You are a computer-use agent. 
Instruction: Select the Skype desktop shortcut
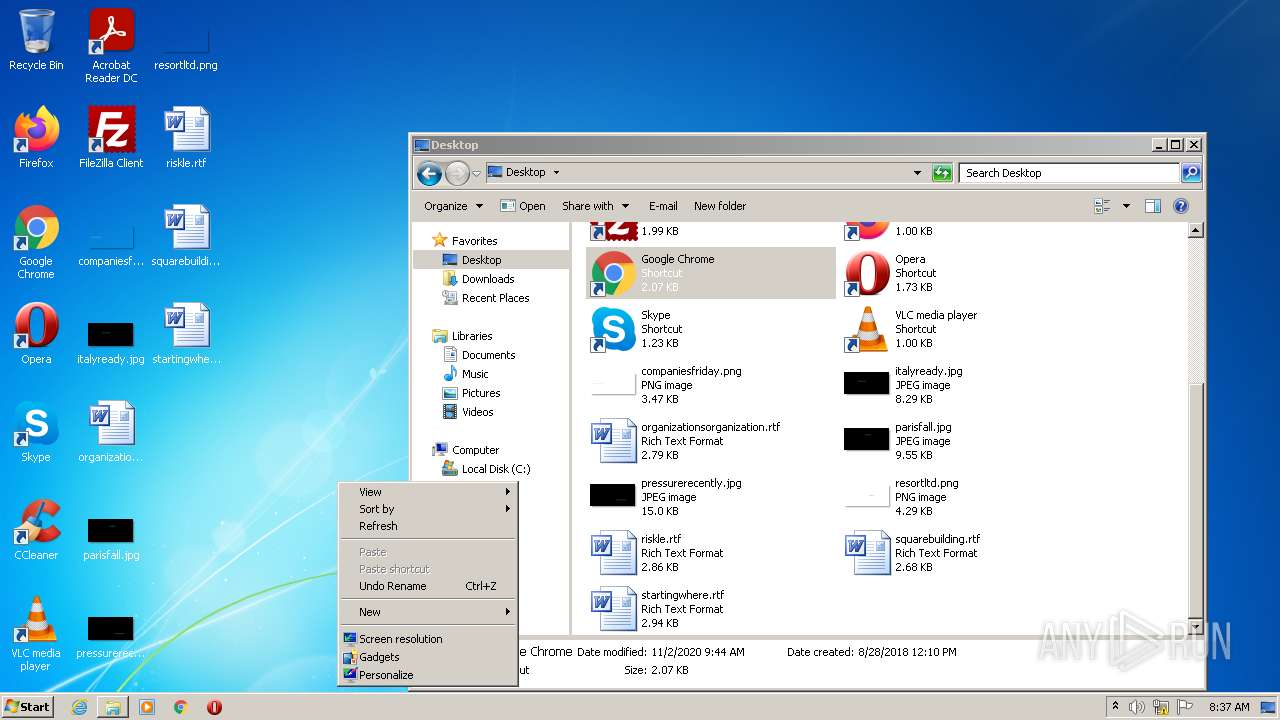[36, 432]
